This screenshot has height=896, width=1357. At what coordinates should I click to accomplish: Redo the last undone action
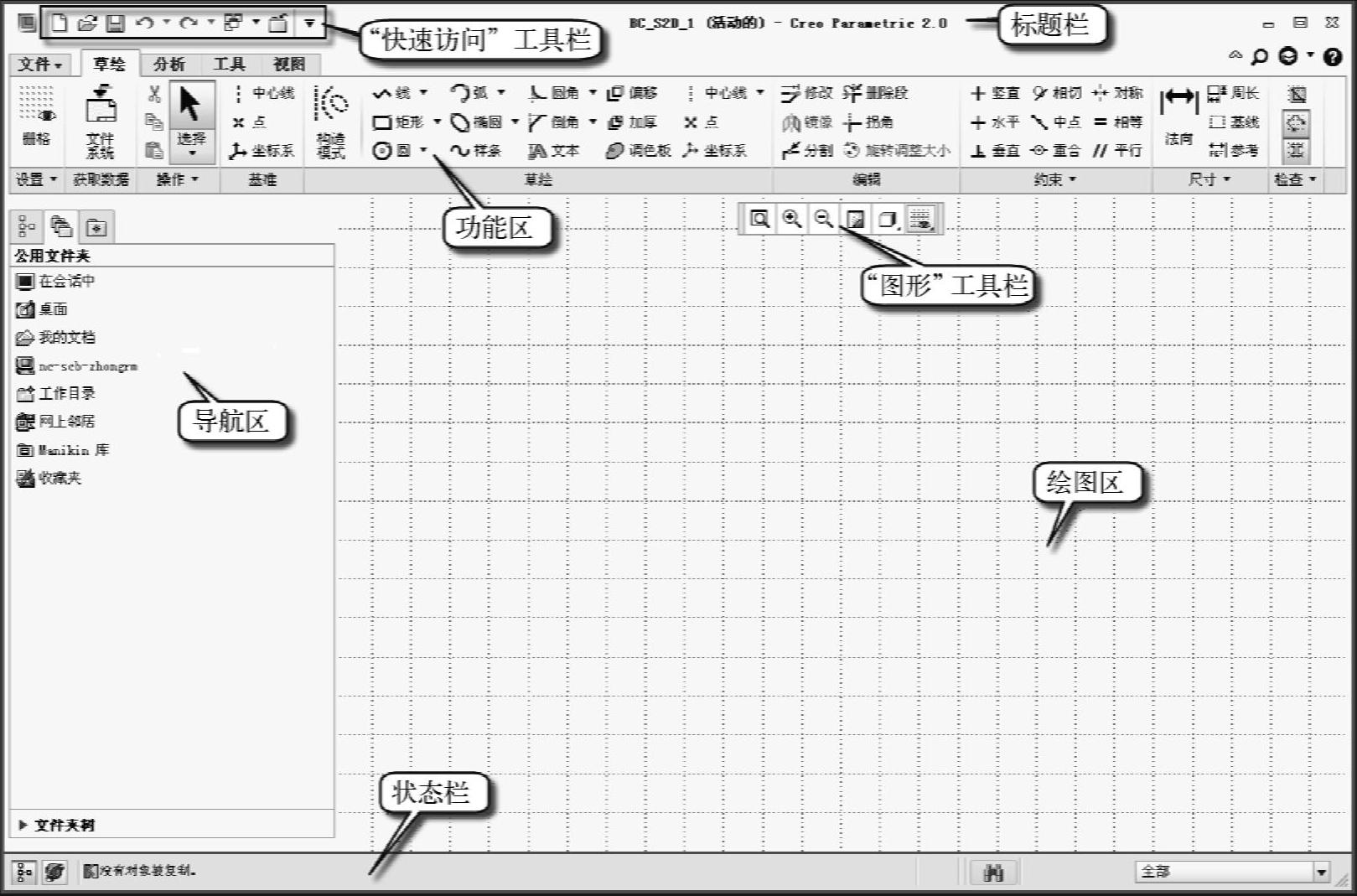(x=189, y=23)
